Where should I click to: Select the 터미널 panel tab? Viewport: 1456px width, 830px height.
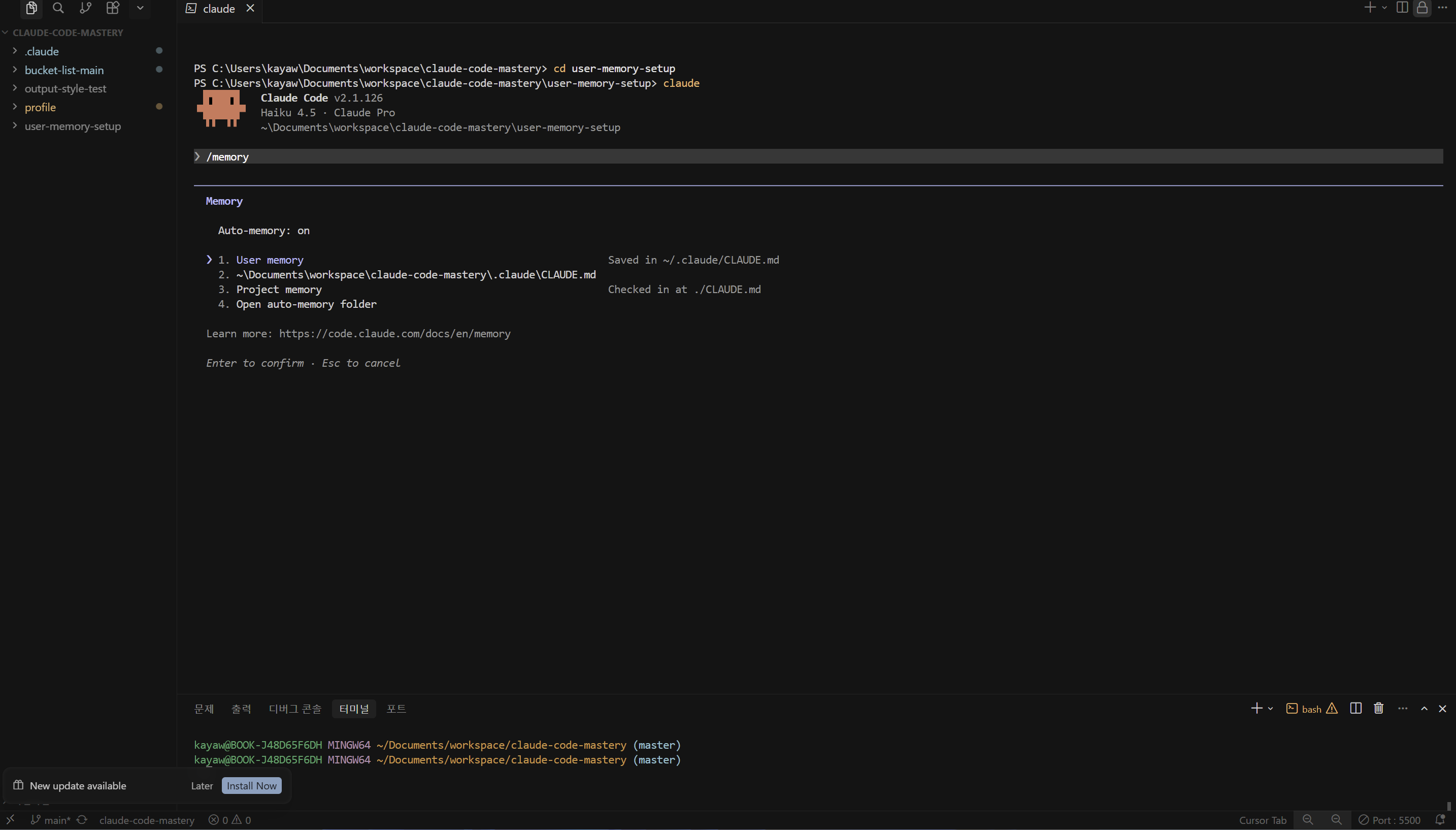[x=354, y=709]
